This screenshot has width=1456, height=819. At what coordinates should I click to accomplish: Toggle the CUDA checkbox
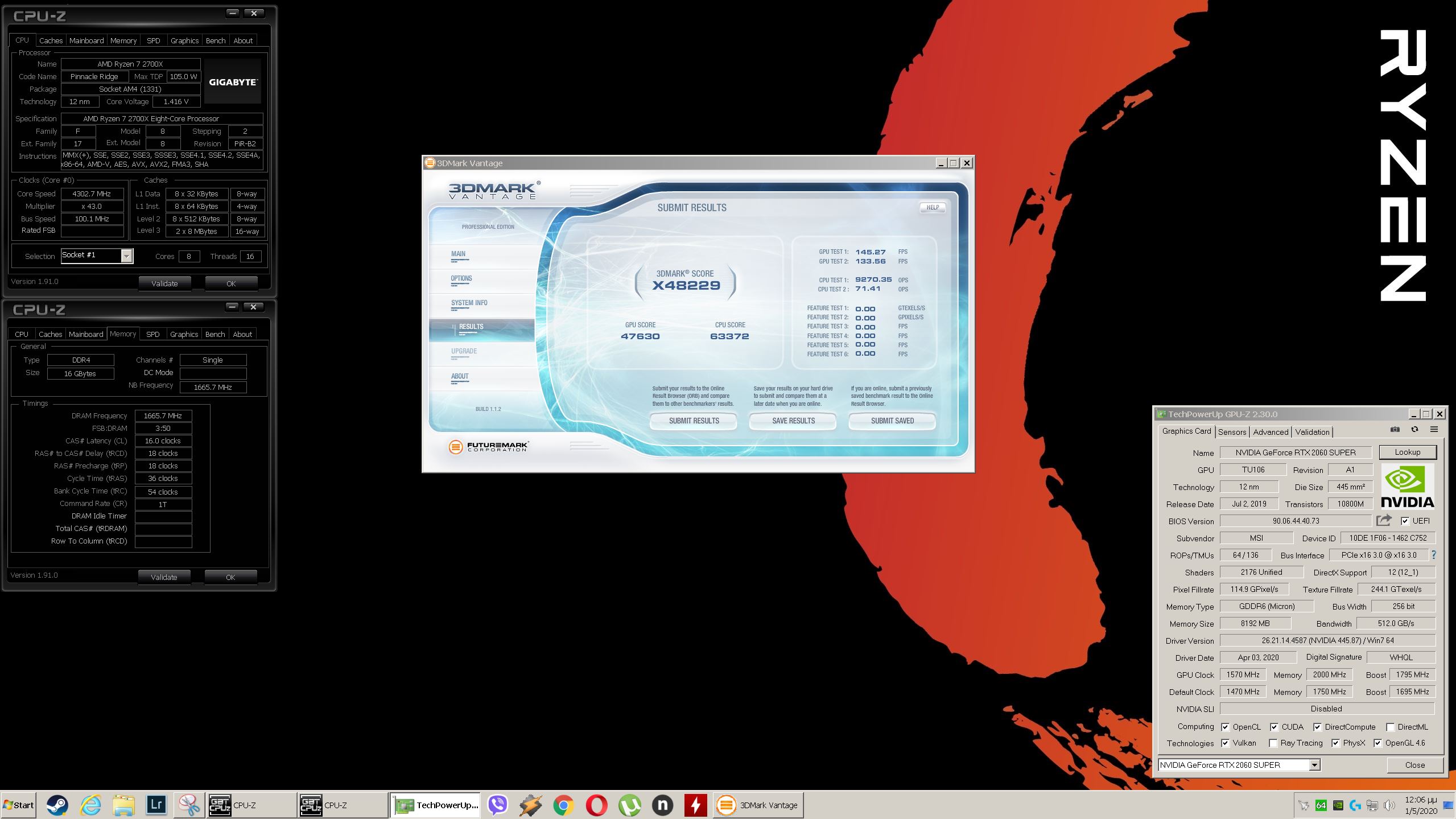pyautogui.click(x=1274, y=727)
